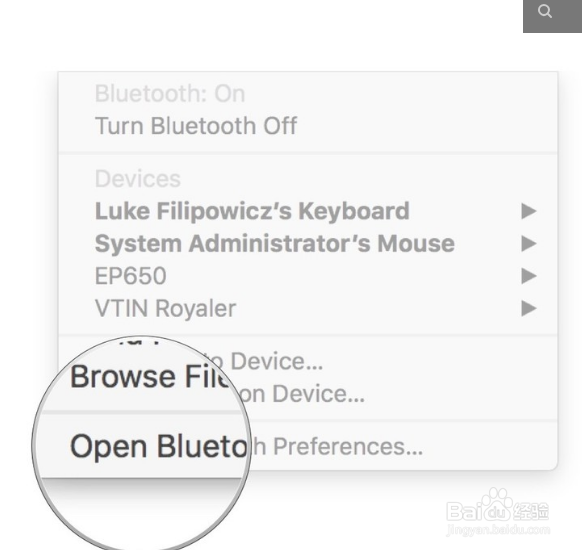The height and width of the screenshot is (550, 582).
Task: Choose the VTIN Royaler device text
Action: 166,308
